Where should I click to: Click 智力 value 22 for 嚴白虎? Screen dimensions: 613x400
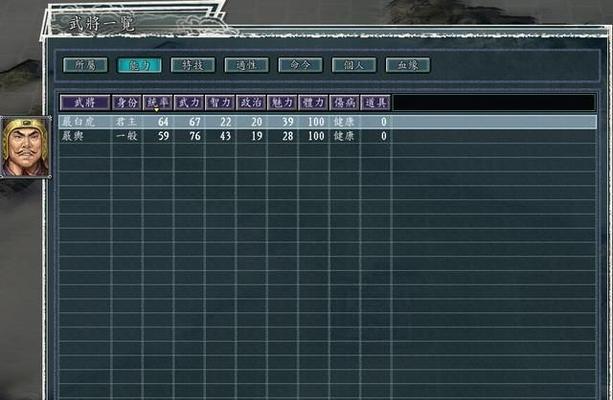(x=226, y=122)
